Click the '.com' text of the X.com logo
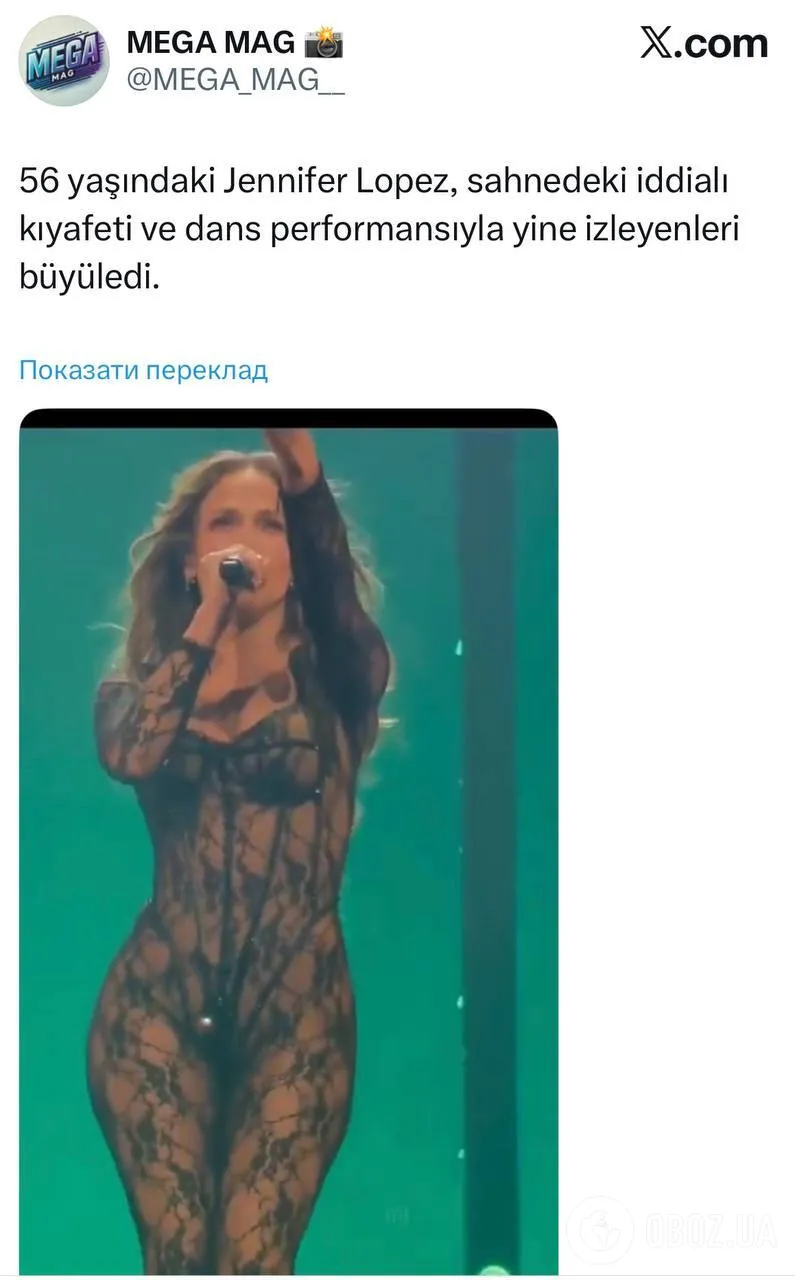The height and width of the screenshot is (1280, 795). 721,44
